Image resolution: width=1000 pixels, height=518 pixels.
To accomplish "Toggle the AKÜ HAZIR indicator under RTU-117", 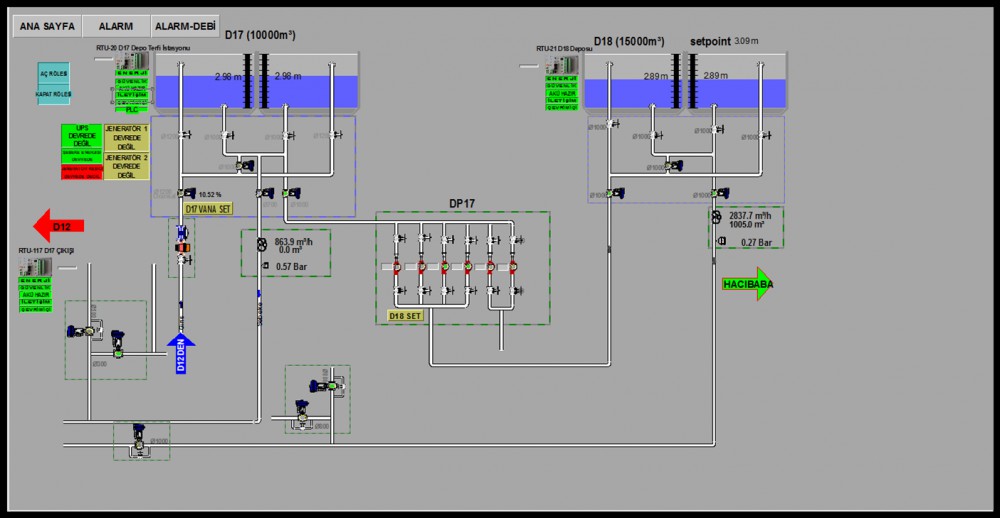I will 36,295.
